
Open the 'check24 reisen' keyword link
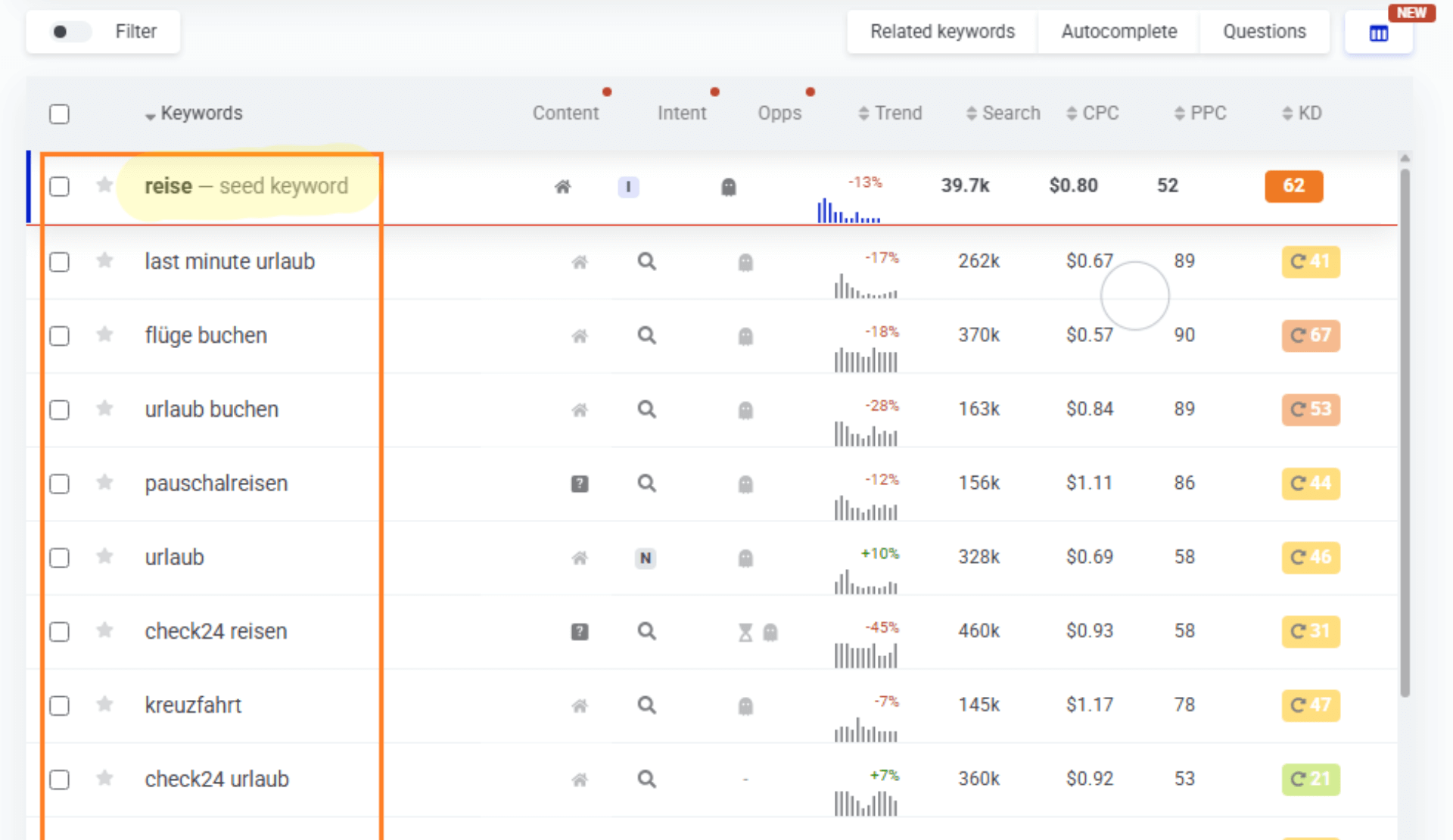(x=216, y=631)
